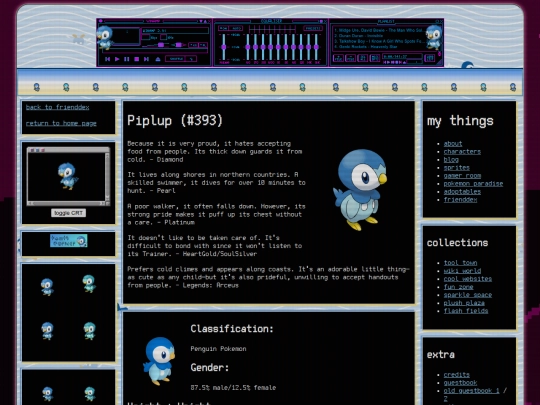Open the playlist LIST options button
The height and width of the screenshot is (405, 540).
[429, 58]
